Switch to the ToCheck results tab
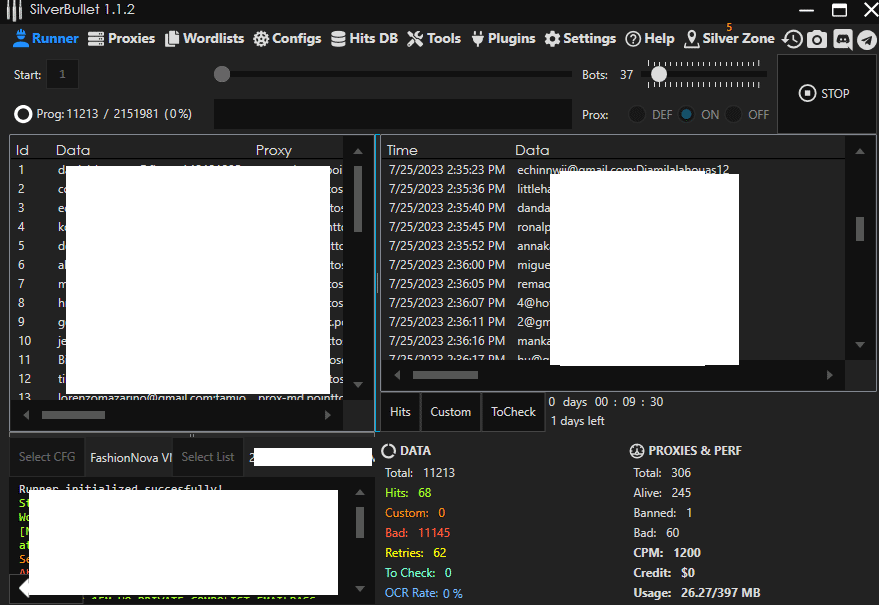879x605 pixels. coord(513,412)
